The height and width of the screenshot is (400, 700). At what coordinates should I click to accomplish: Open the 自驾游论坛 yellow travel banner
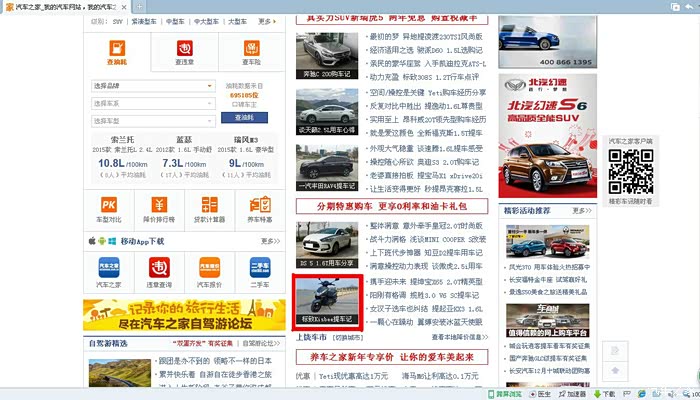(184, 315)
